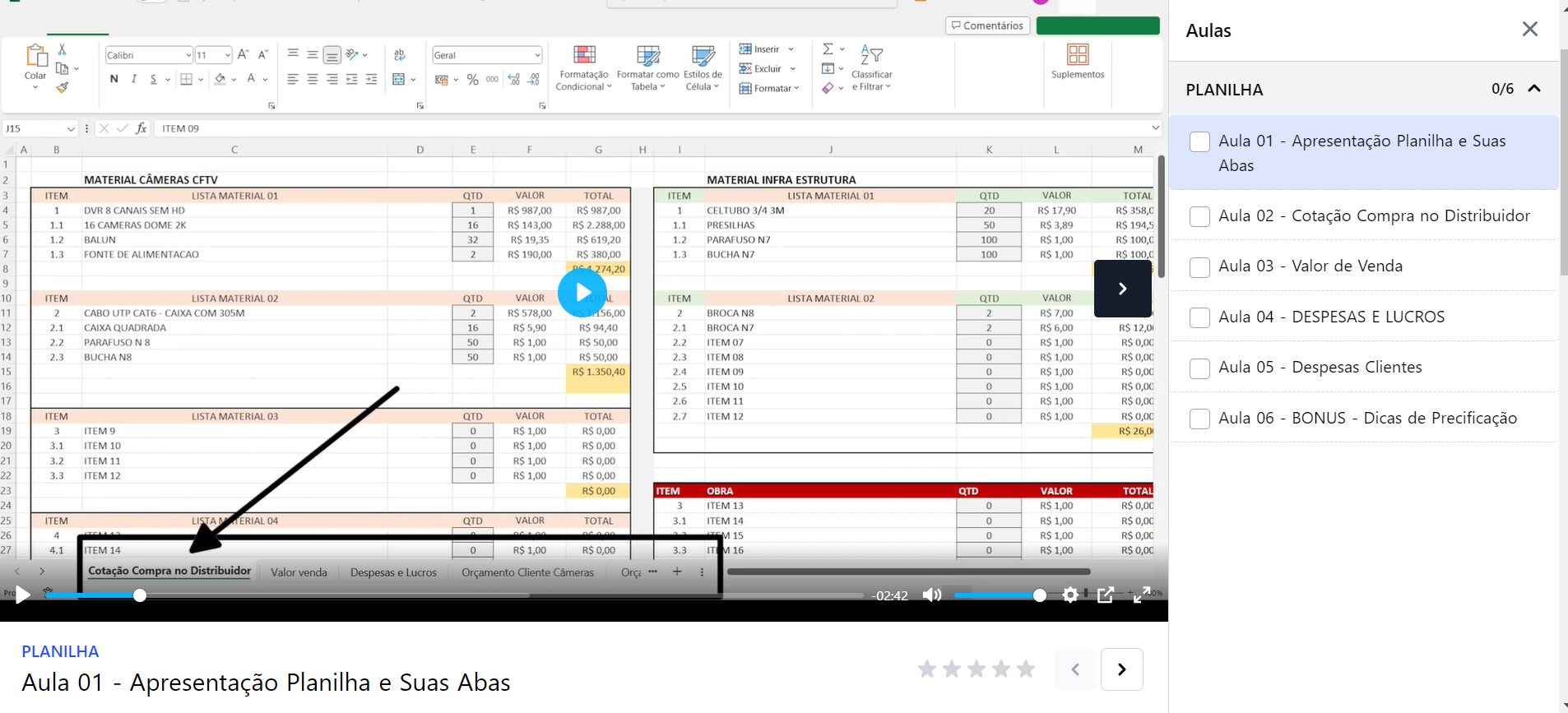This screenshot has width=1568, height=713.
Task: Check the Aula 01 Apresentação Planilha checkbox
Action: click(1199, 141)
